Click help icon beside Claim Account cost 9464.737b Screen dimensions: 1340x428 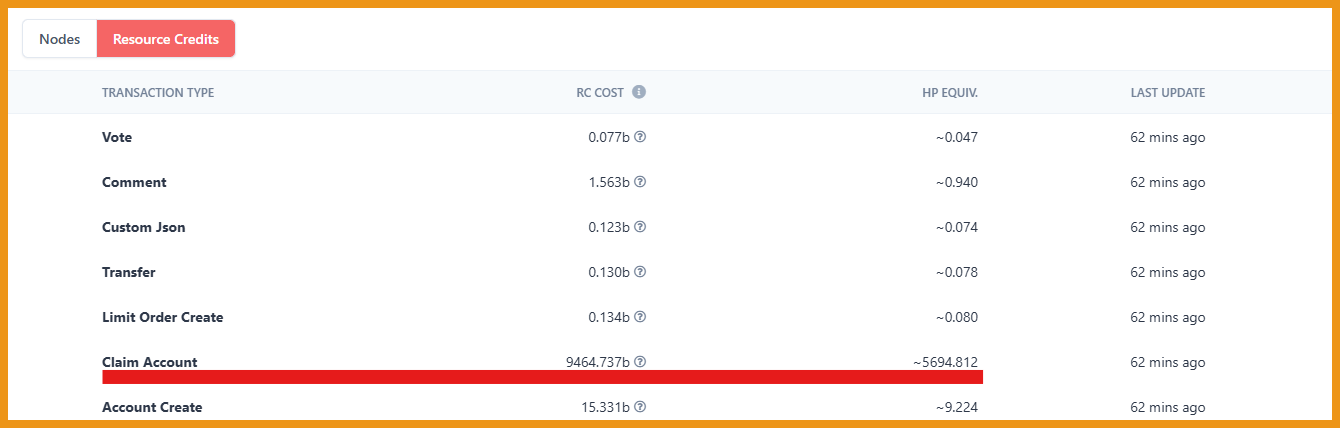[640, 362]
